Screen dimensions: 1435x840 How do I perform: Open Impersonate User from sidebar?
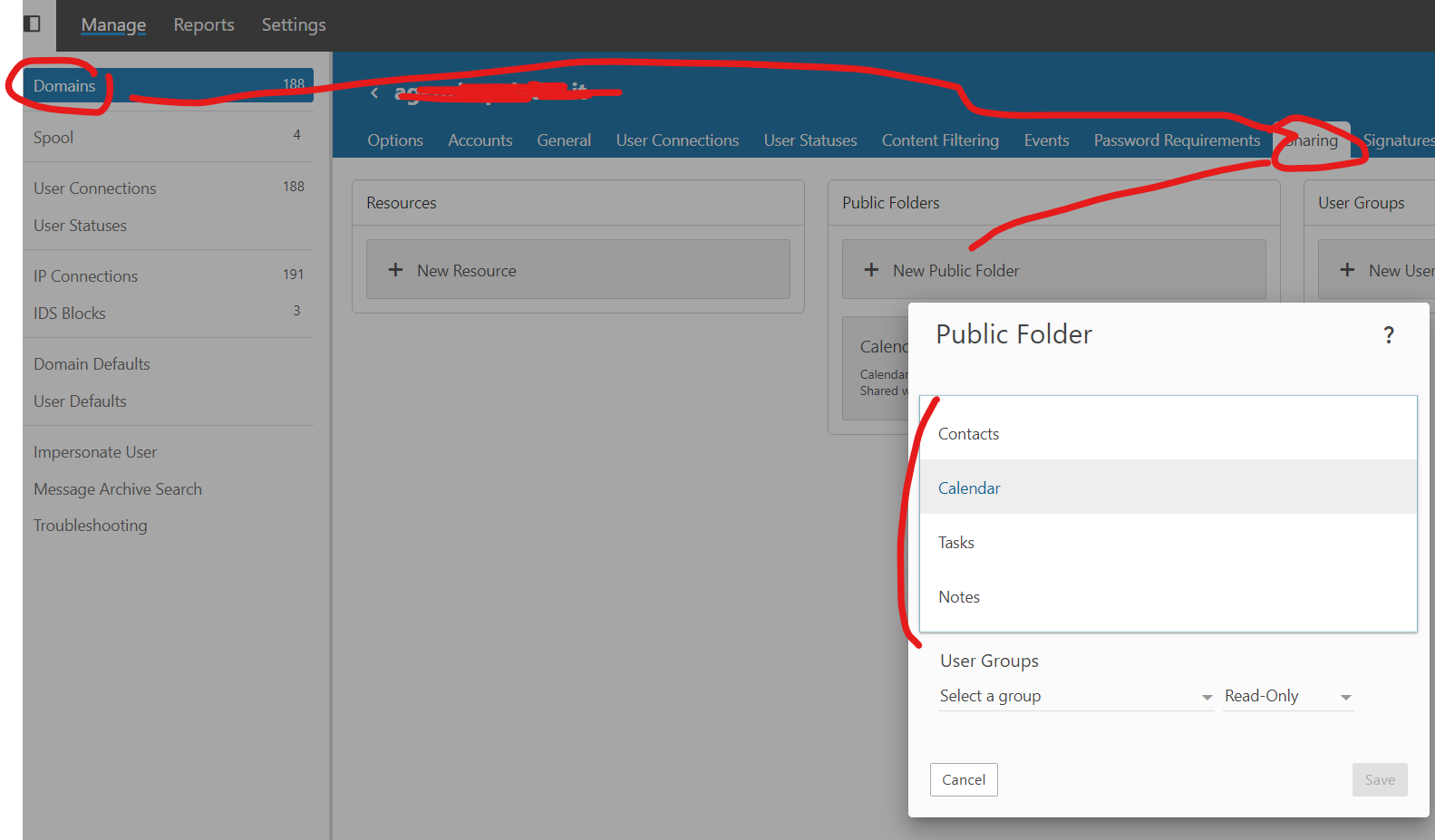95,452
